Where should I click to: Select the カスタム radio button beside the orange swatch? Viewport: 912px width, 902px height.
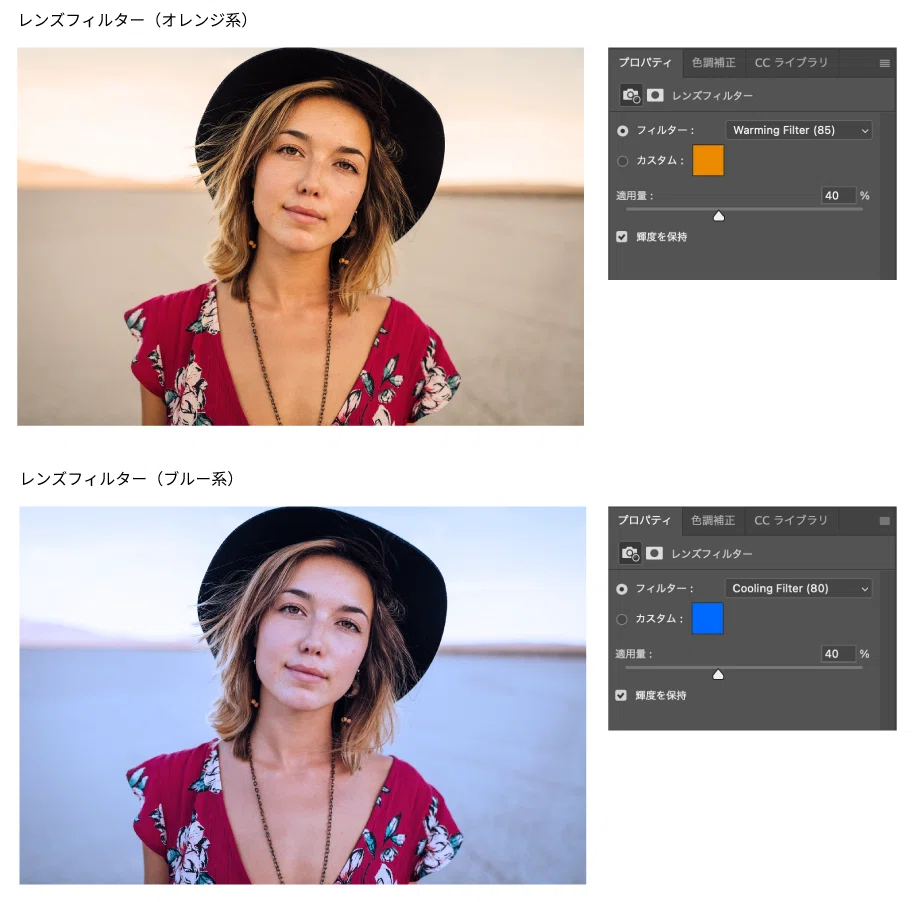[x=622, y=161]
